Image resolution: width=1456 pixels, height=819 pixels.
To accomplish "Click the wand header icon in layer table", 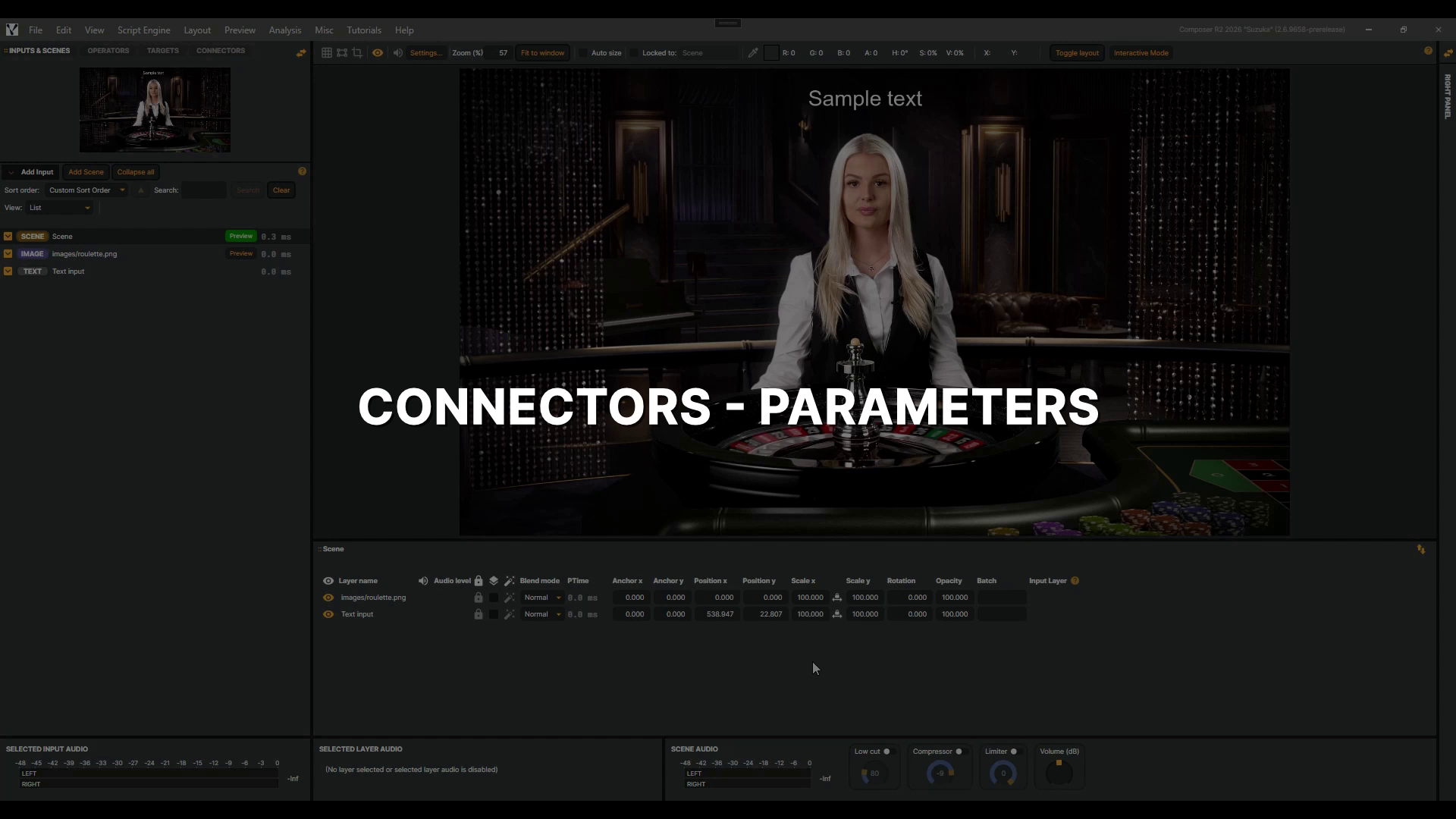I will 510,581.
